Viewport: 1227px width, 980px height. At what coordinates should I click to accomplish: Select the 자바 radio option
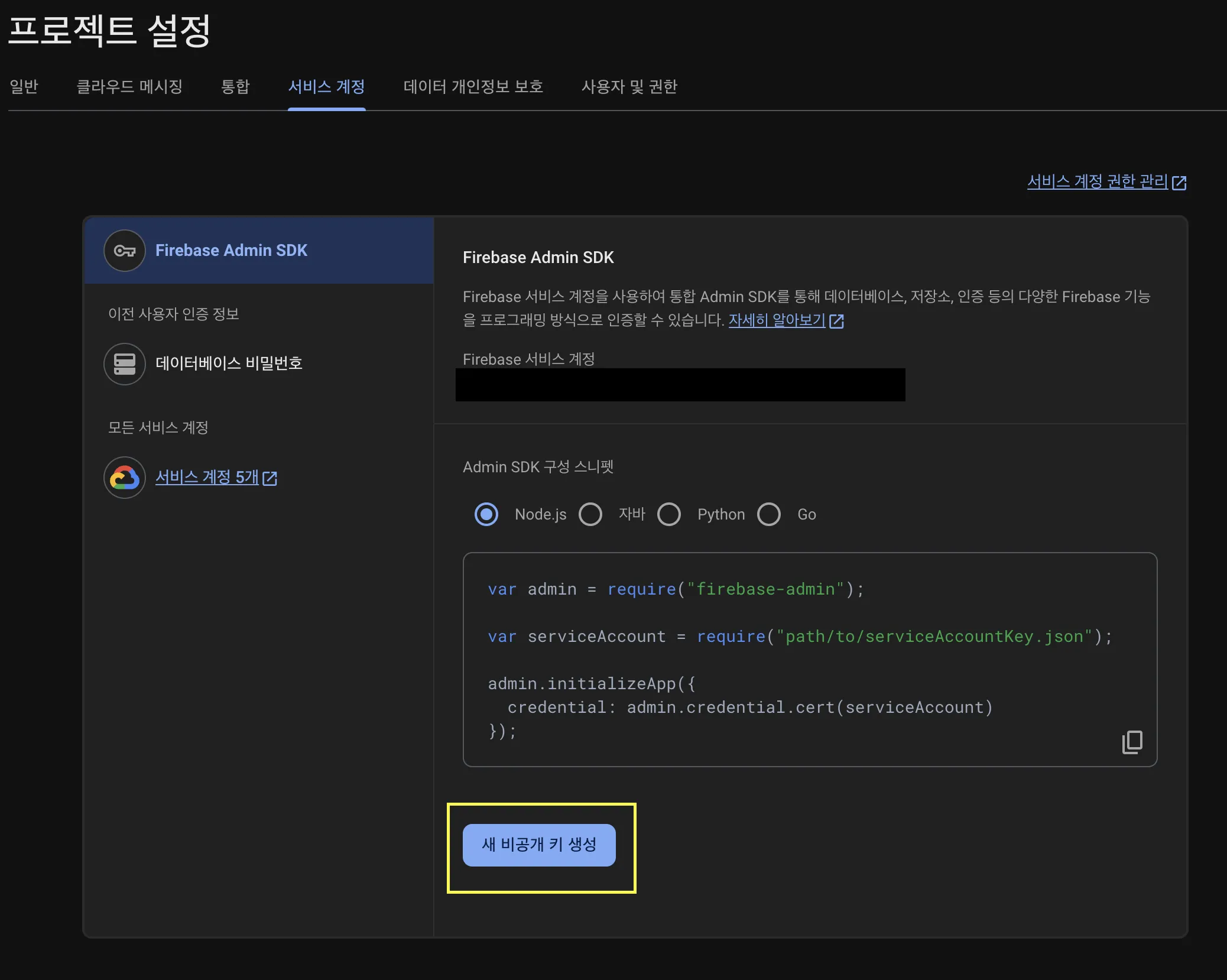coord(590,514)
